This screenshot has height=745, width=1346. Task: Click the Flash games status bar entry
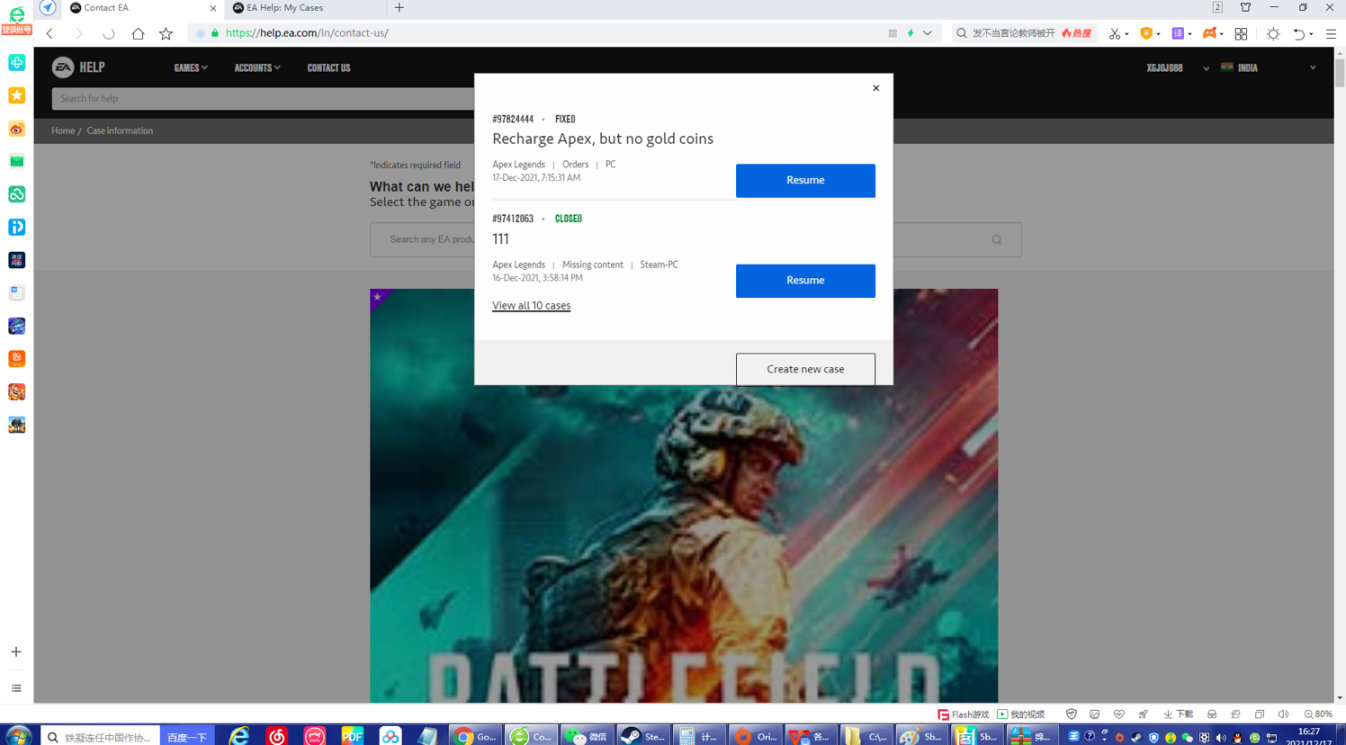964,714
